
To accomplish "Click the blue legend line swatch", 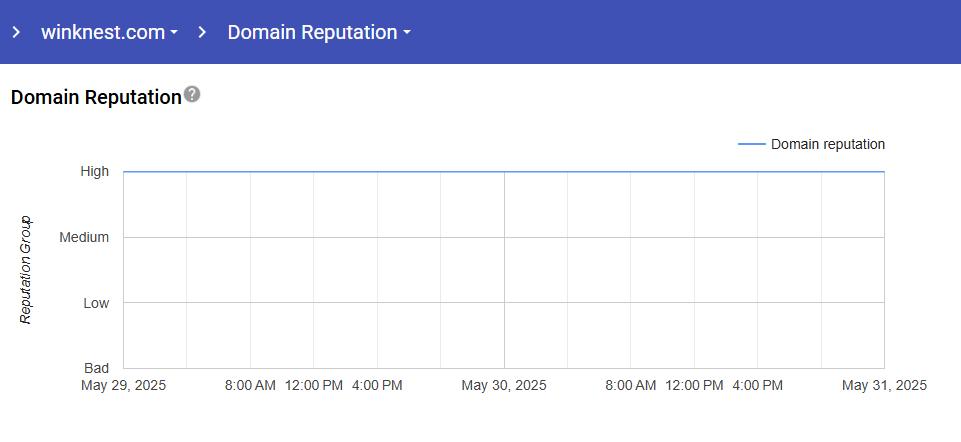I will coord(751,144).
